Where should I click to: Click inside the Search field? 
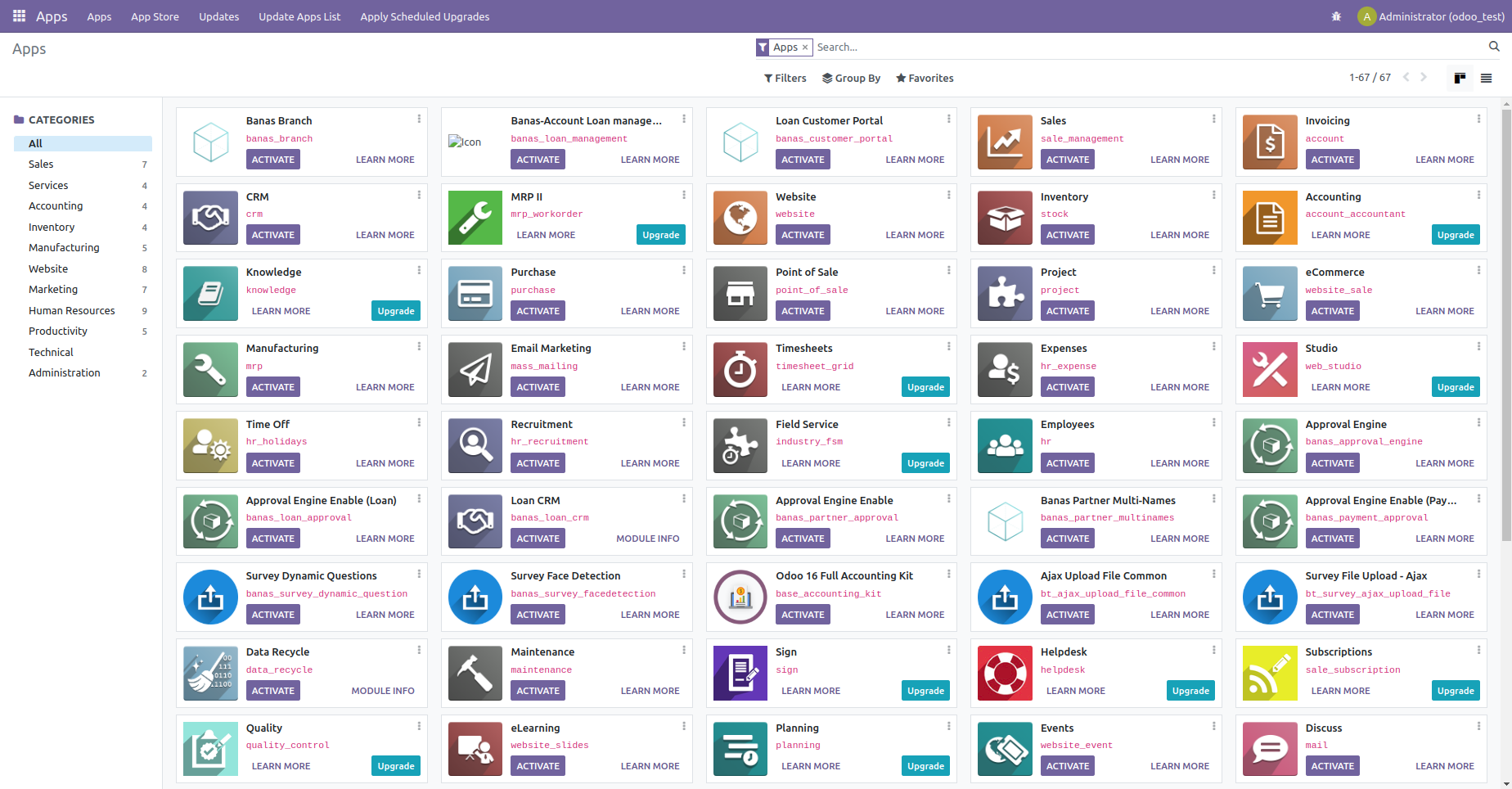pyautogui.click(x=982, y=47)
